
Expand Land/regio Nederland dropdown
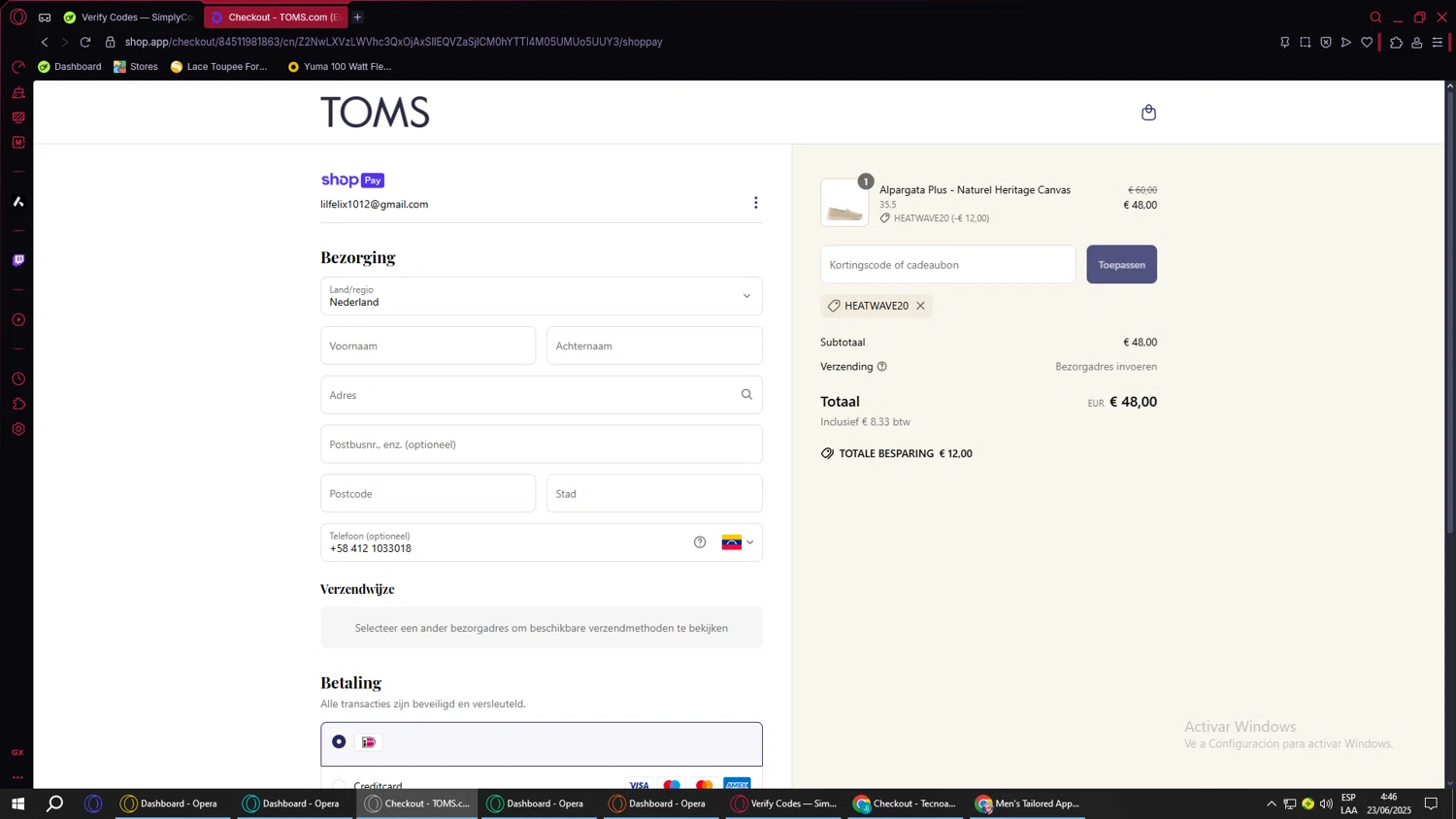pos(542,296)
